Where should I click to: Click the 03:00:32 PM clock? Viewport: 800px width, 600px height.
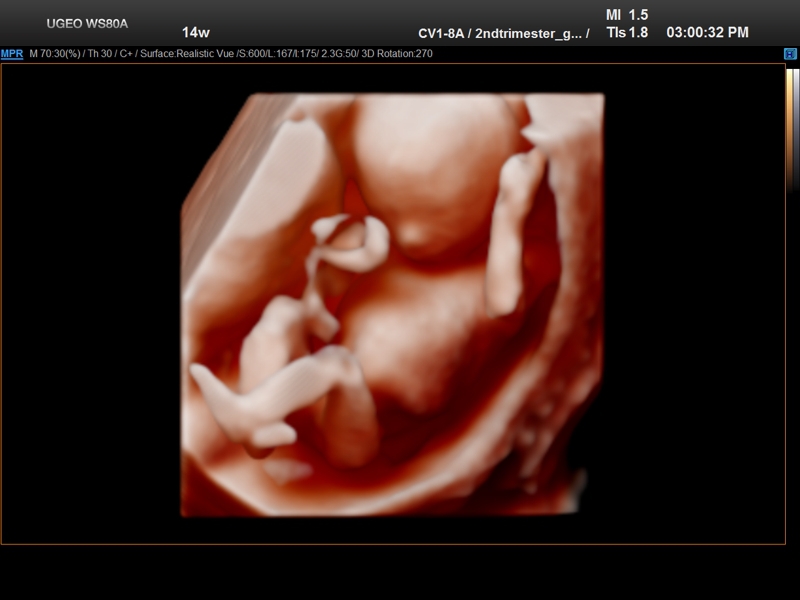point(707,32)
